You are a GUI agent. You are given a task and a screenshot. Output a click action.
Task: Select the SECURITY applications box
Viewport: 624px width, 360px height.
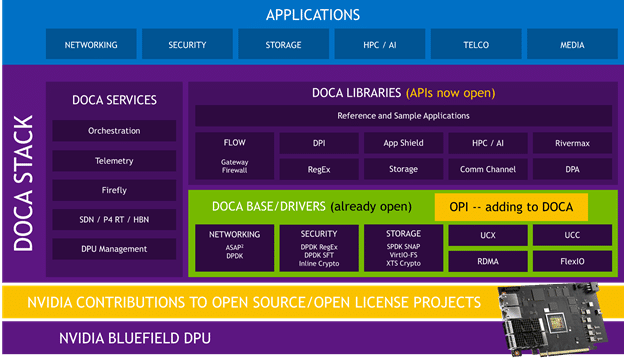tap(187, 44)
